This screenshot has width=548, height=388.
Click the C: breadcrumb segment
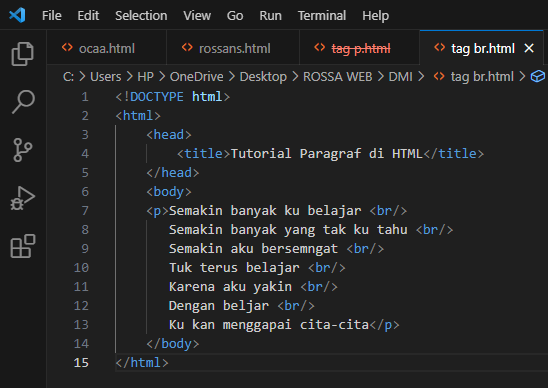tap(68, 77)
